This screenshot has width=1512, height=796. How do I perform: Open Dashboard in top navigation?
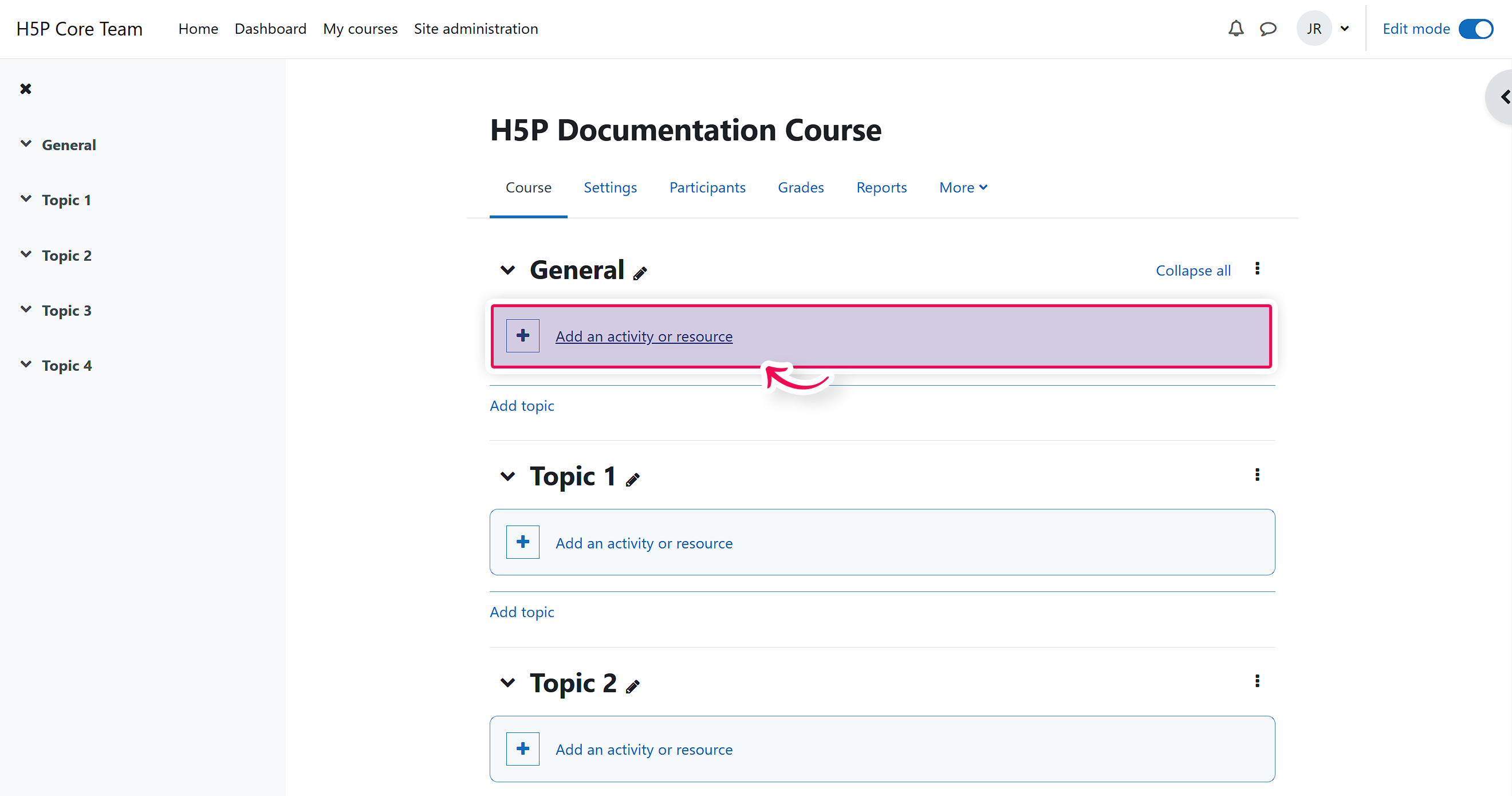pyautogui.click(x=270, y=29)
